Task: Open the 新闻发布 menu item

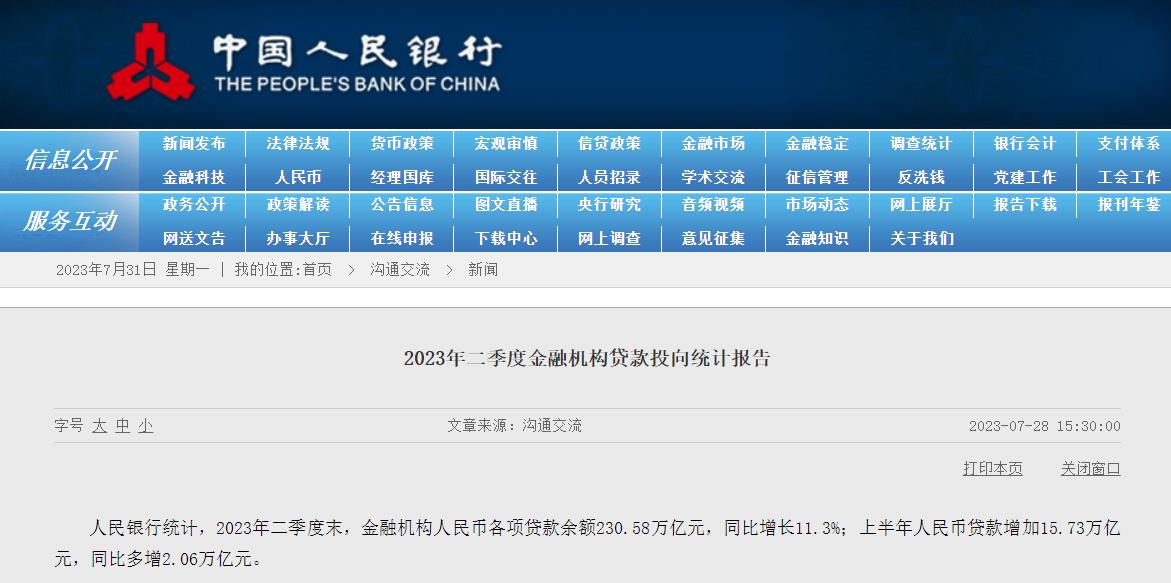Action: [x=194, y=144]
